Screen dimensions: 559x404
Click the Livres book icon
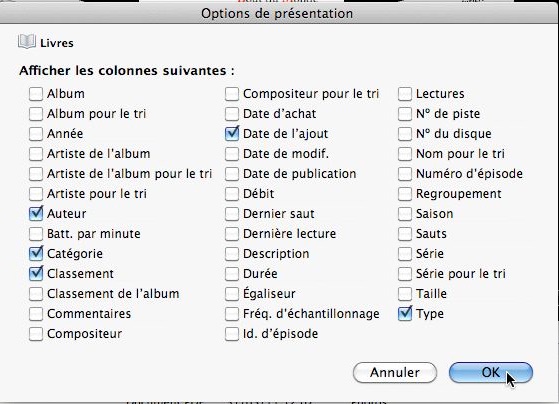click(27, 42)
